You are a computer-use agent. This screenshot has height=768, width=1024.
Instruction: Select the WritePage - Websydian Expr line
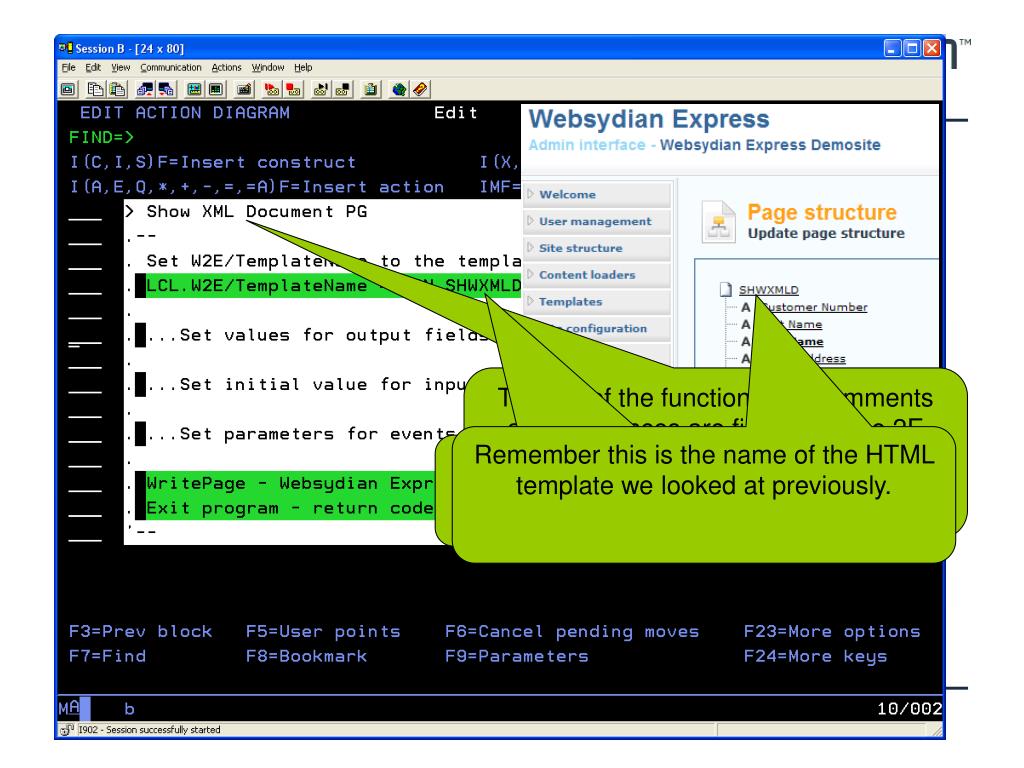(x=290, y=483)
